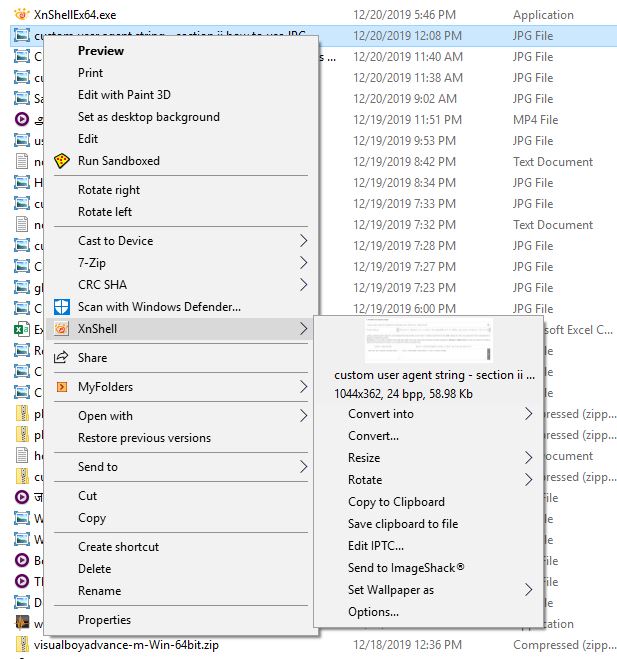Choose Send to ImageShack option
The height and width of the screenshot is (659, 617).
coord(406,568)
